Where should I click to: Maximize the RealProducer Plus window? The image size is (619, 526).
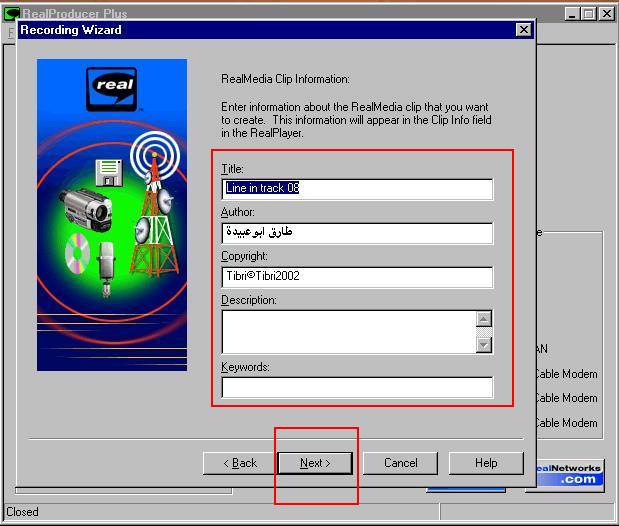[x=588, y=14]
